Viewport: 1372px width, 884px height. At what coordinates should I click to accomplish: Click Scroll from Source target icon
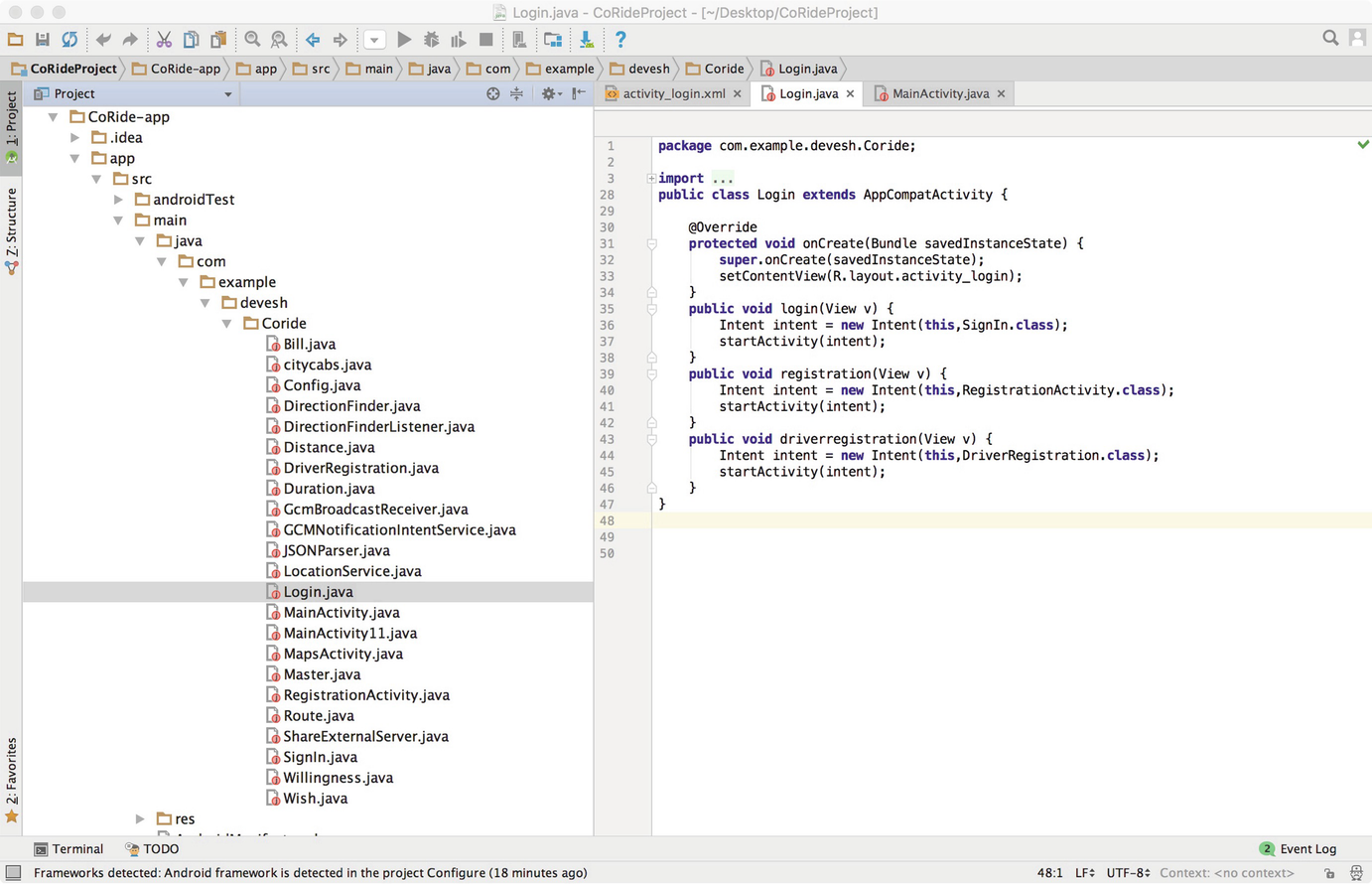493,93
